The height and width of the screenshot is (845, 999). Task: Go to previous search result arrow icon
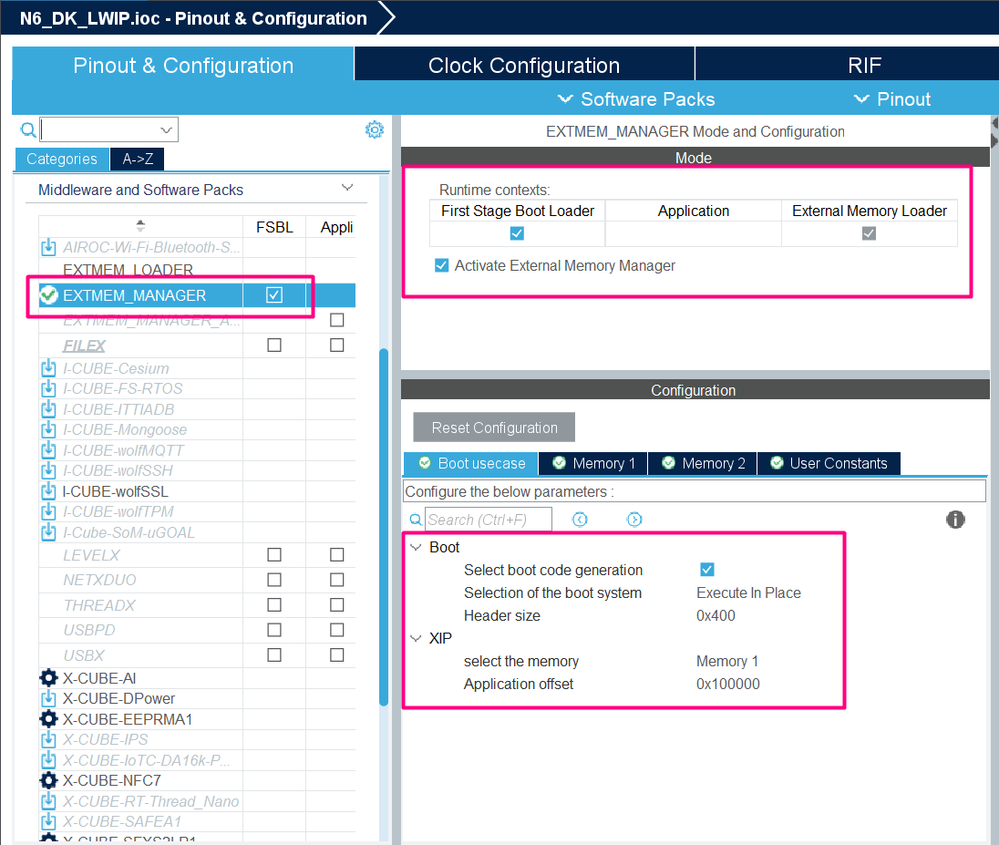click(580, 519)
